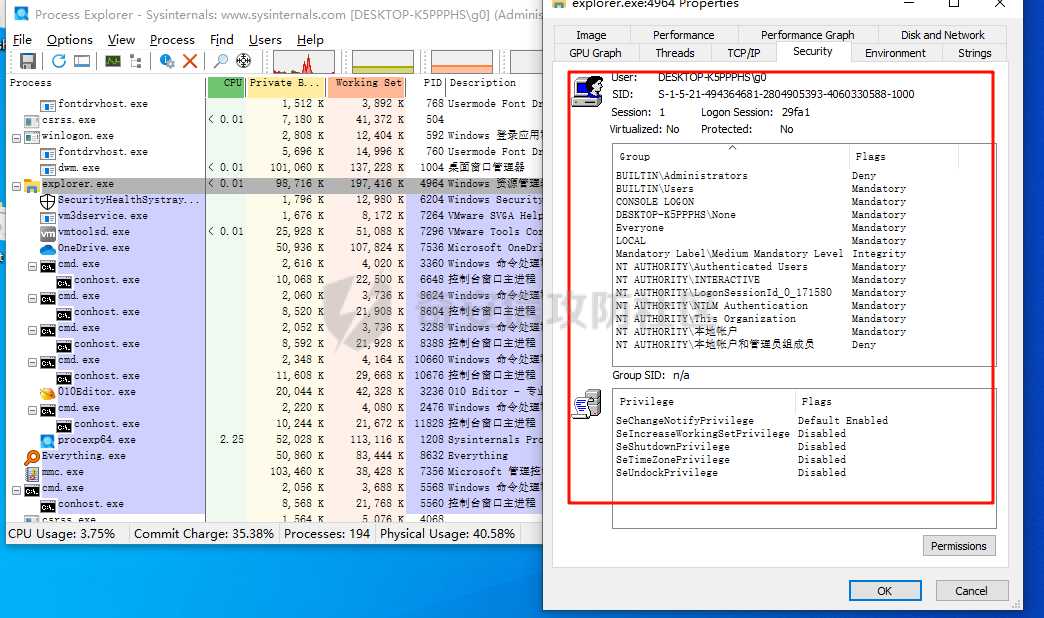Select the BUILTIN\Administrators group row
The image size is (1044, 618).
coord(804,176)
